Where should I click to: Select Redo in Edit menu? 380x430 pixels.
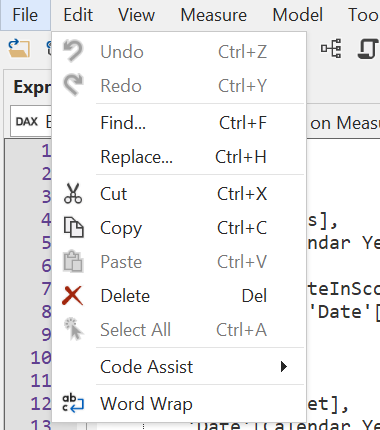[x=179, y=86]
